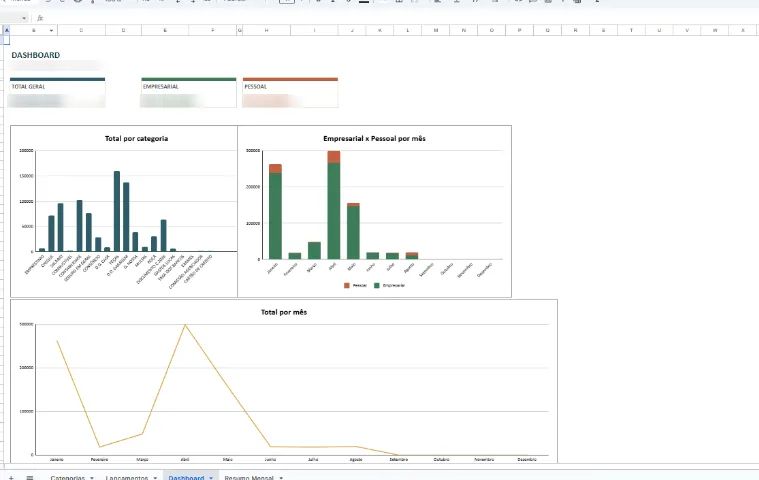Click the fx formula bar icon

click(40, 18)
